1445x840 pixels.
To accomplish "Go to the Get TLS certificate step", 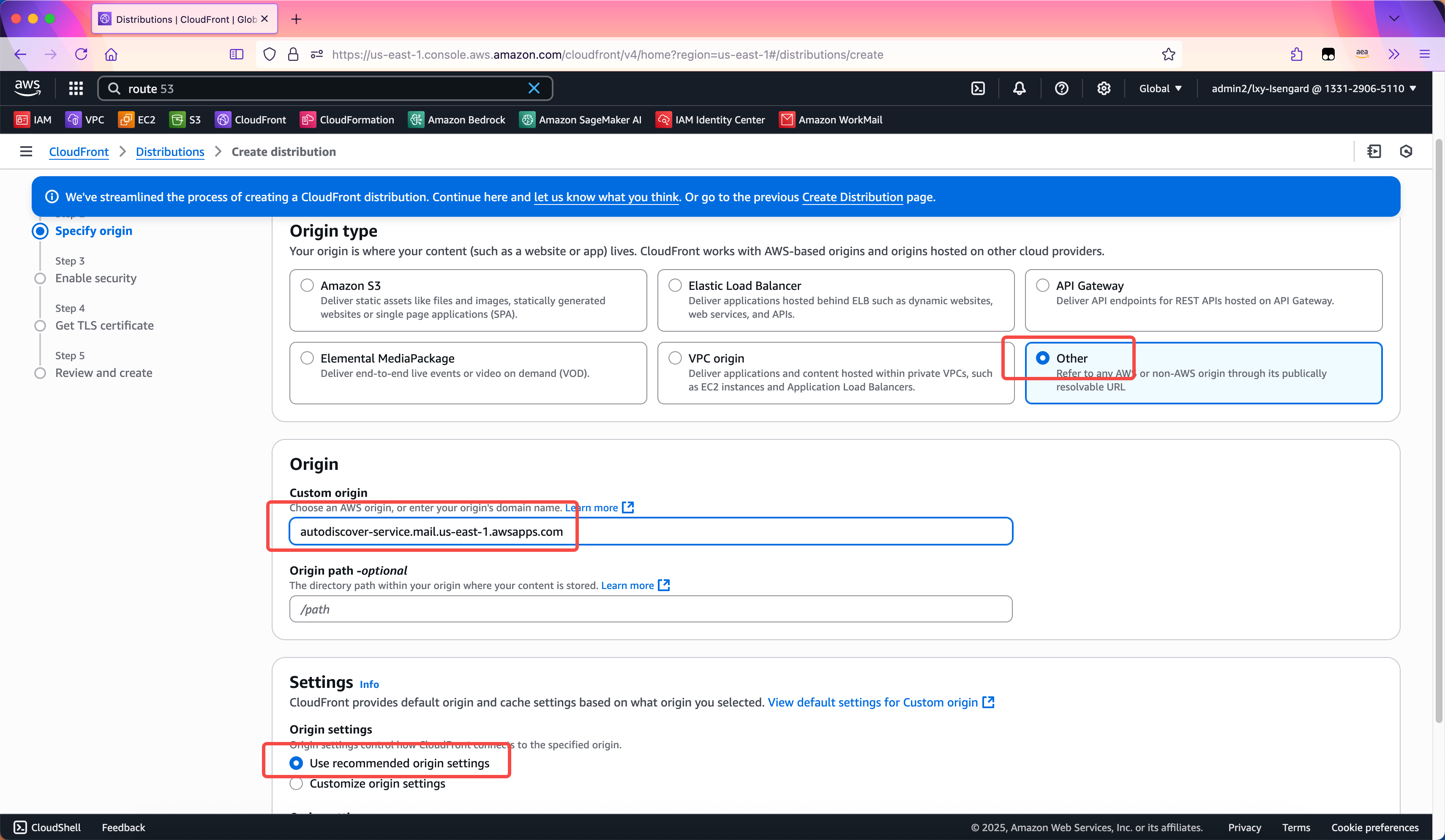I will 104,325.
